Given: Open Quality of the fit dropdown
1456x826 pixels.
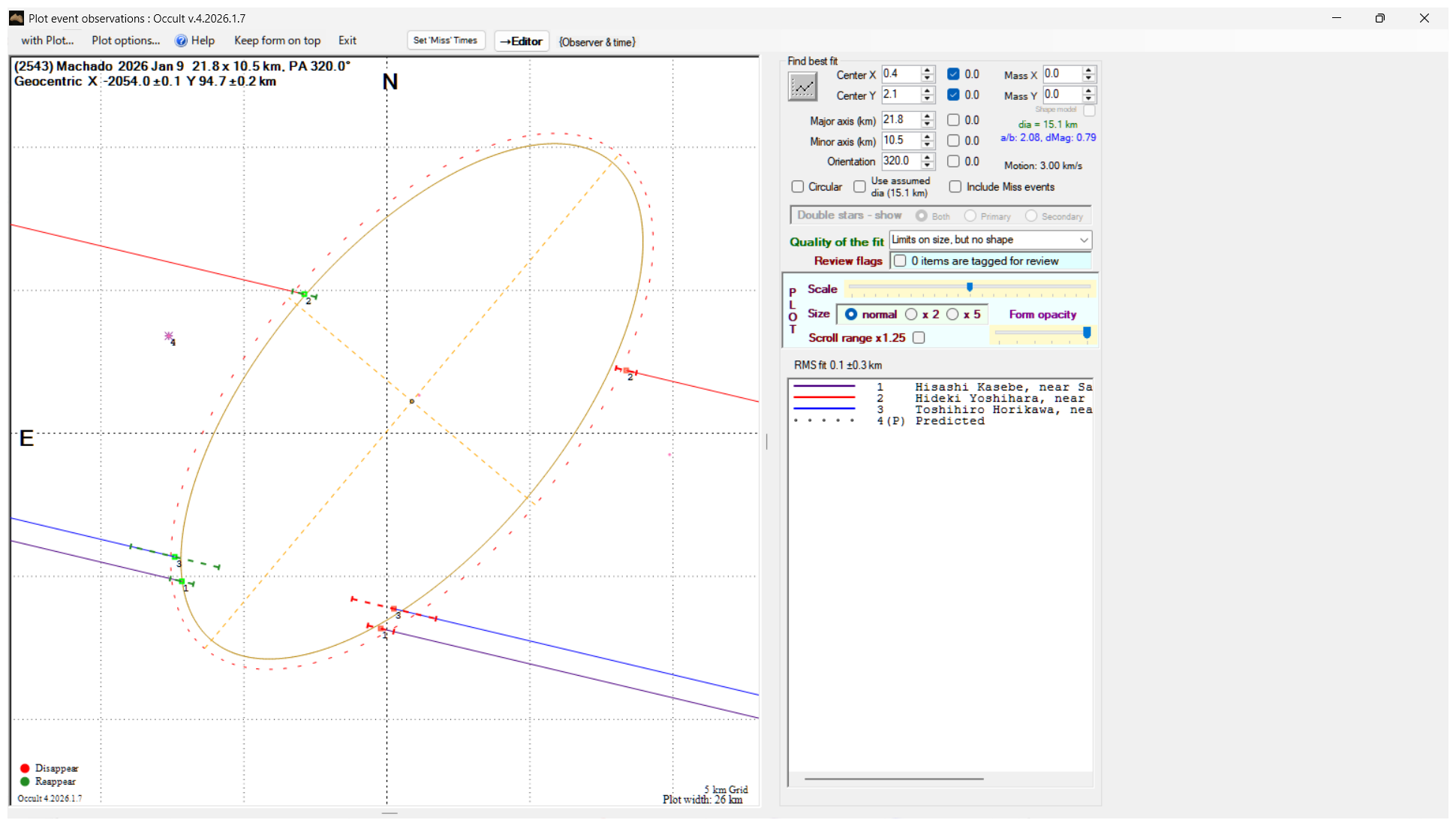Looking at the screenshot, I should [x=1083, y=240].
